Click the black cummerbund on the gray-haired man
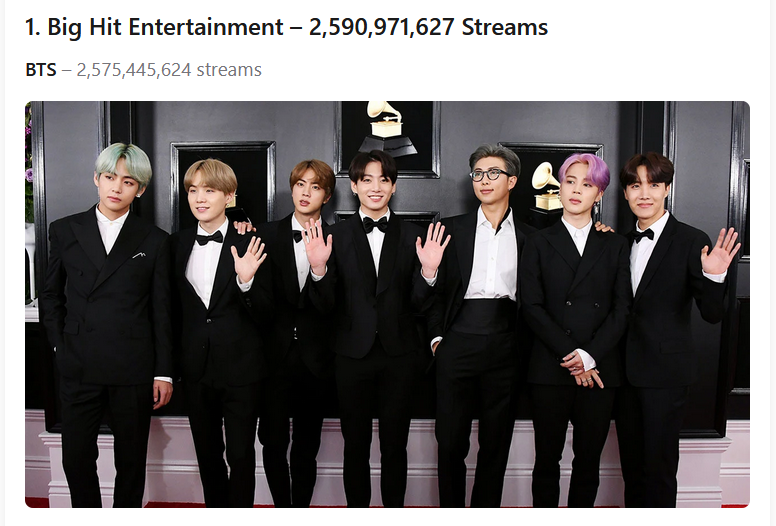 (x=484, y=316)
